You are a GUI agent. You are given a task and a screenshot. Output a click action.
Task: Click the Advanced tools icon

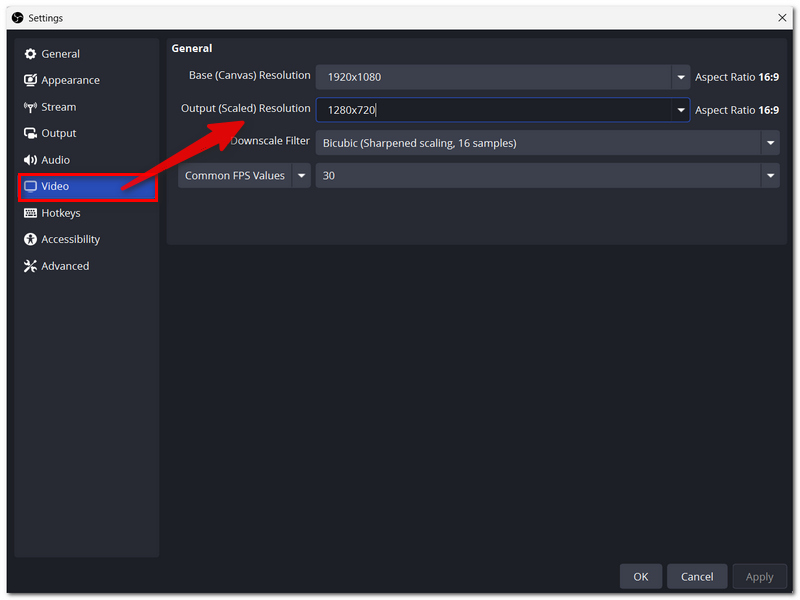coord(31,266)
